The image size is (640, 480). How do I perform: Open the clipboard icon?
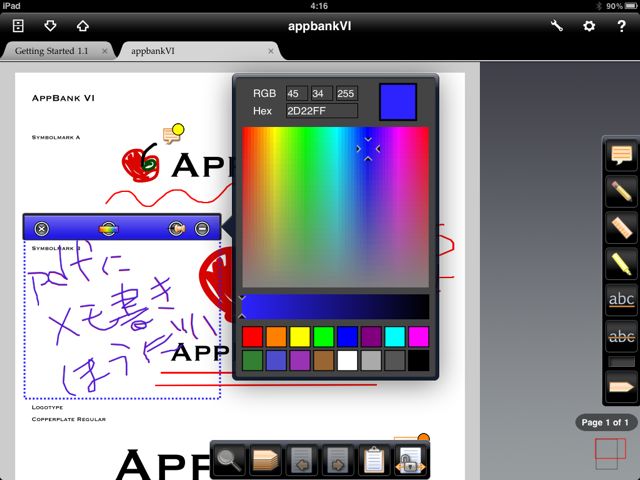374,460
